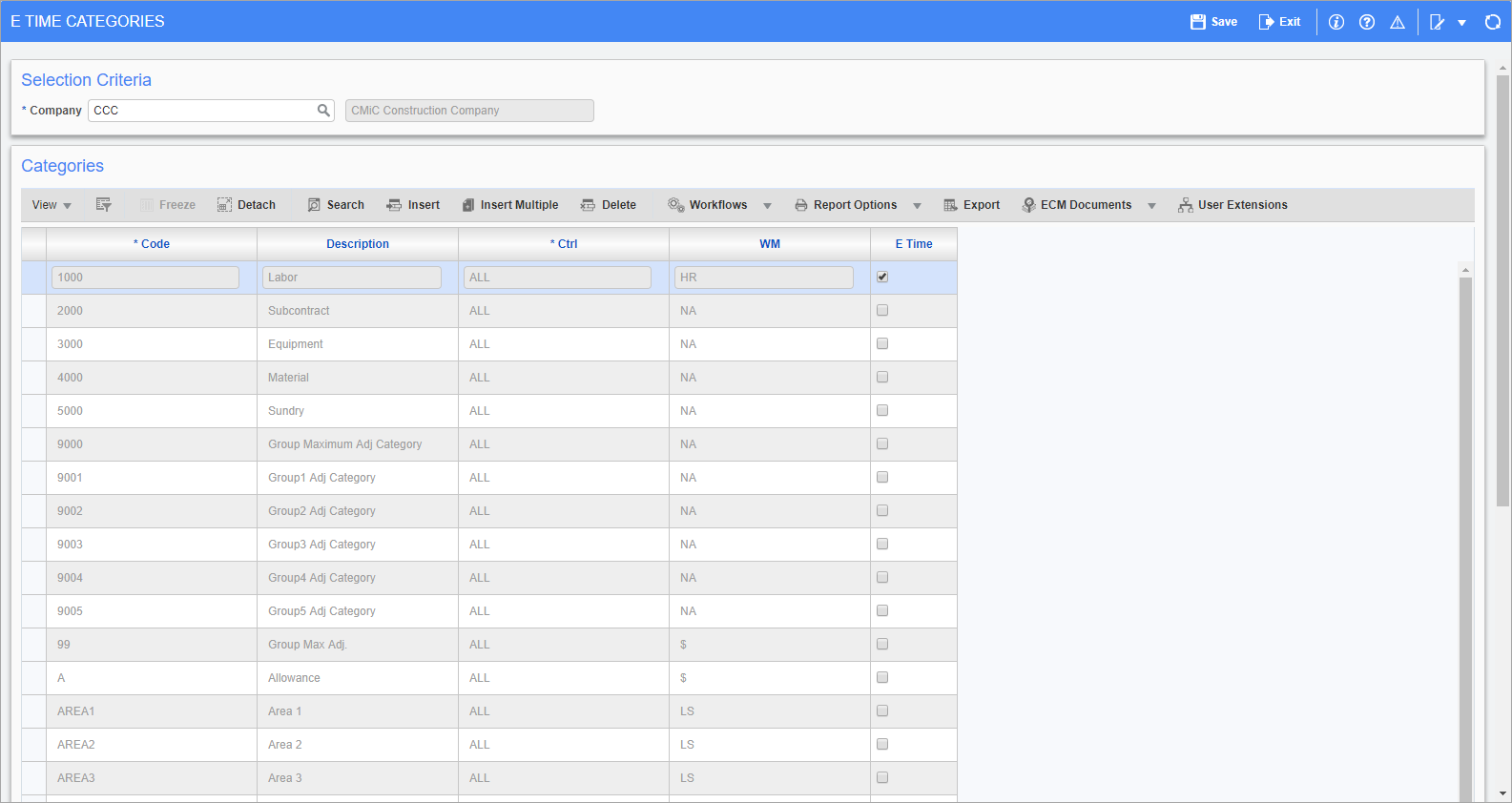Screen dimensions: 1512x803
Task: Open the information icon in header
Action: coord(1336,22)
